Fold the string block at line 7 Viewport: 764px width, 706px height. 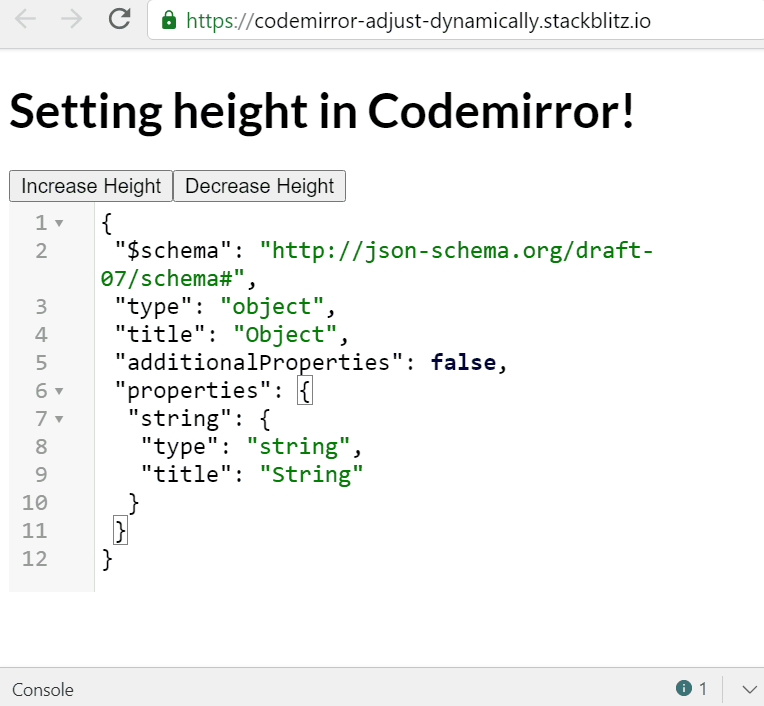[59, 419]
